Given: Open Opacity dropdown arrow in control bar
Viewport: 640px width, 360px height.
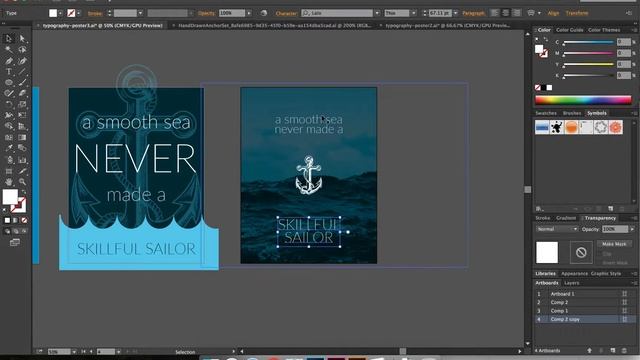Looking at the screenshot, I should click(249, 13).
